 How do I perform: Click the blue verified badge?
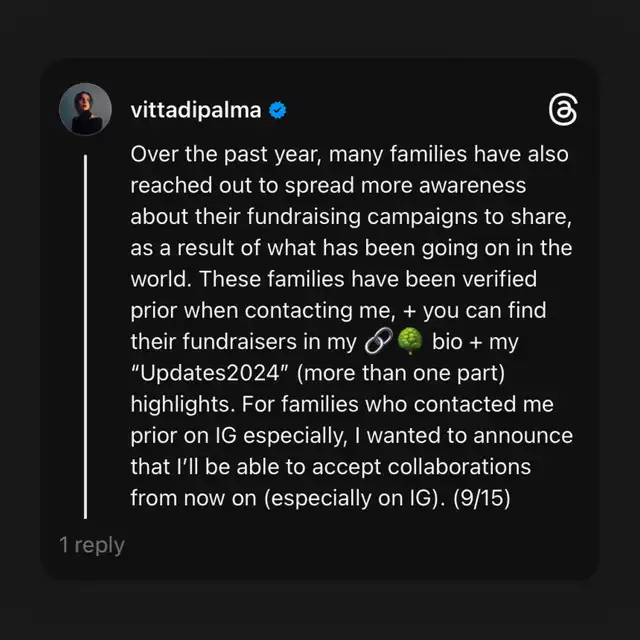[x=278, y=110]
